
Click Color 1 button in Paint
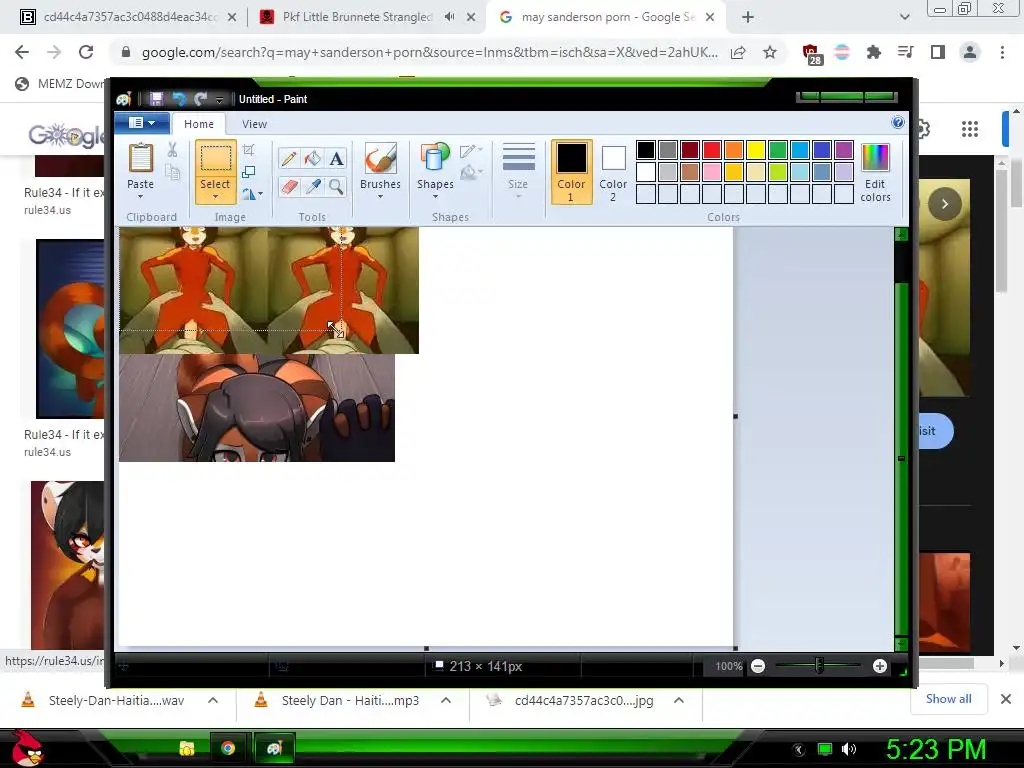coord(571,172)
